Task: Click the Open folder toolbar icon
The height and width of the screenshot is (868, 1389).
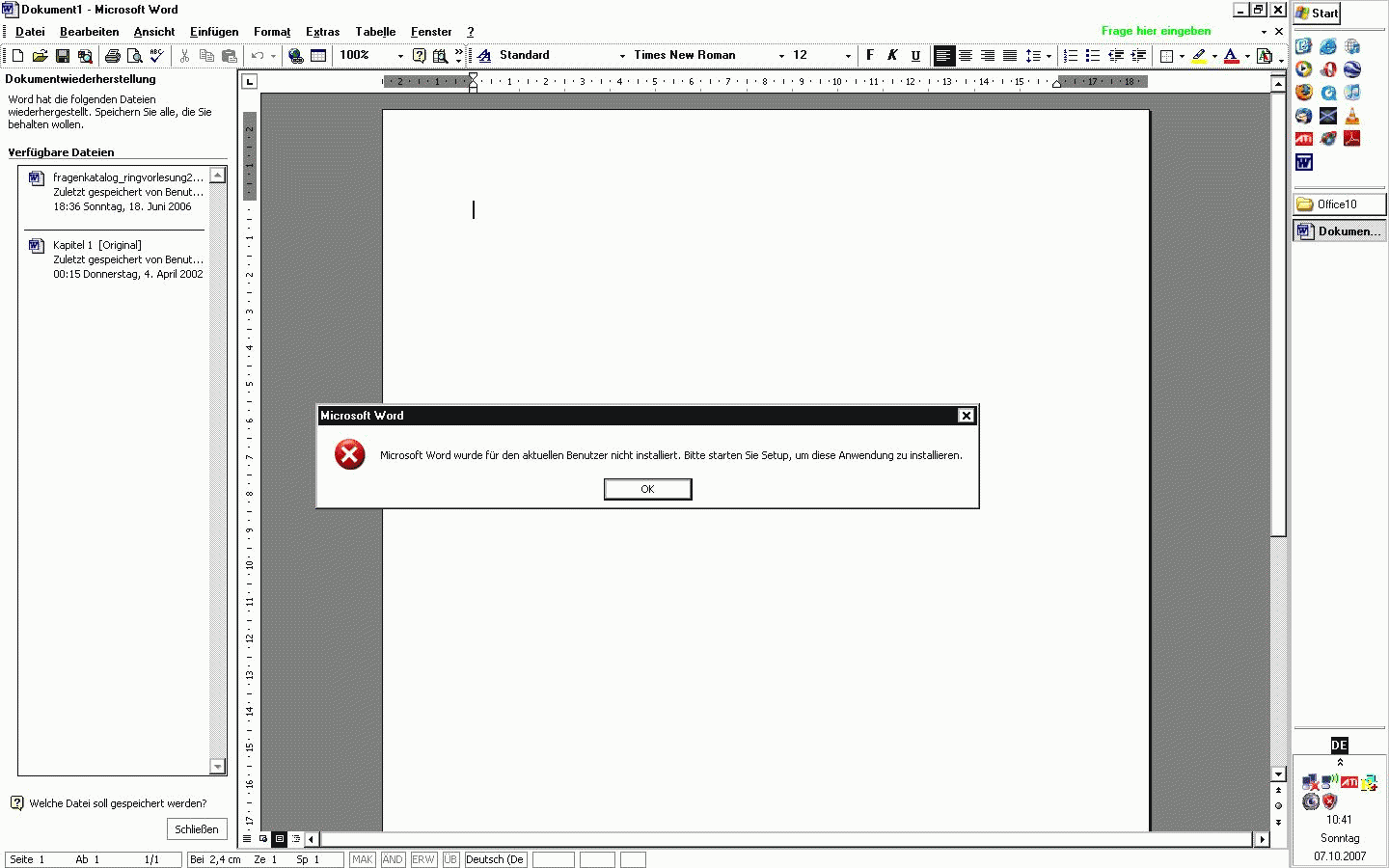Action: pos(40,56)
